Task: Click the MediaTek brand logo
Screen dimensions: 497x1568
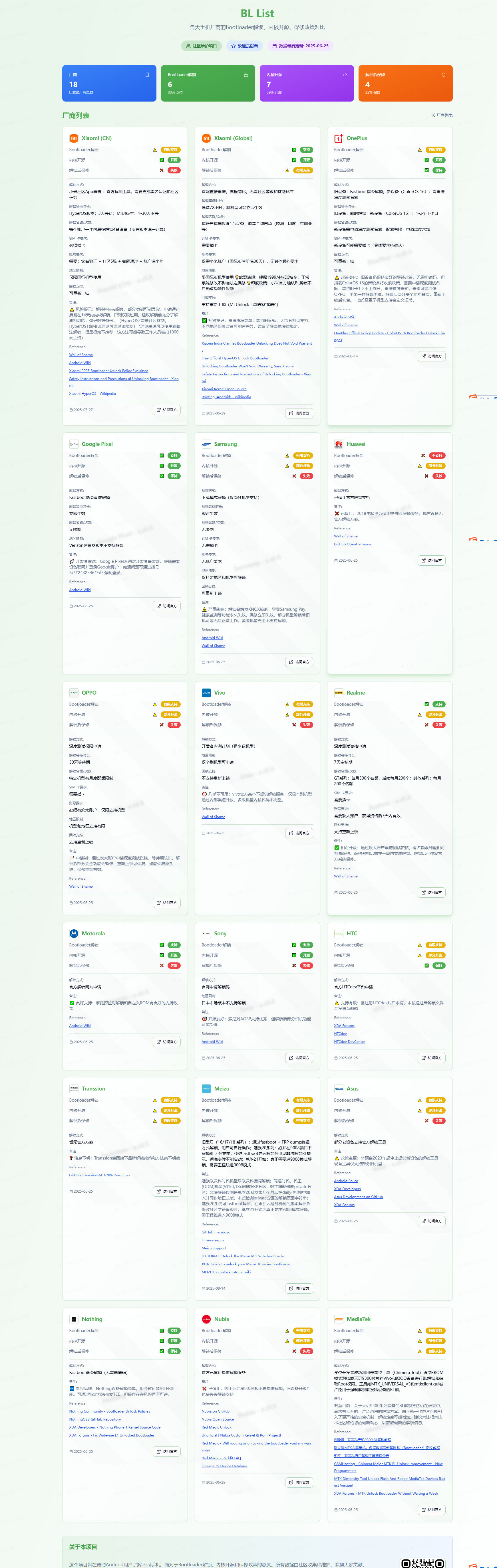Action: (339, 1319)
